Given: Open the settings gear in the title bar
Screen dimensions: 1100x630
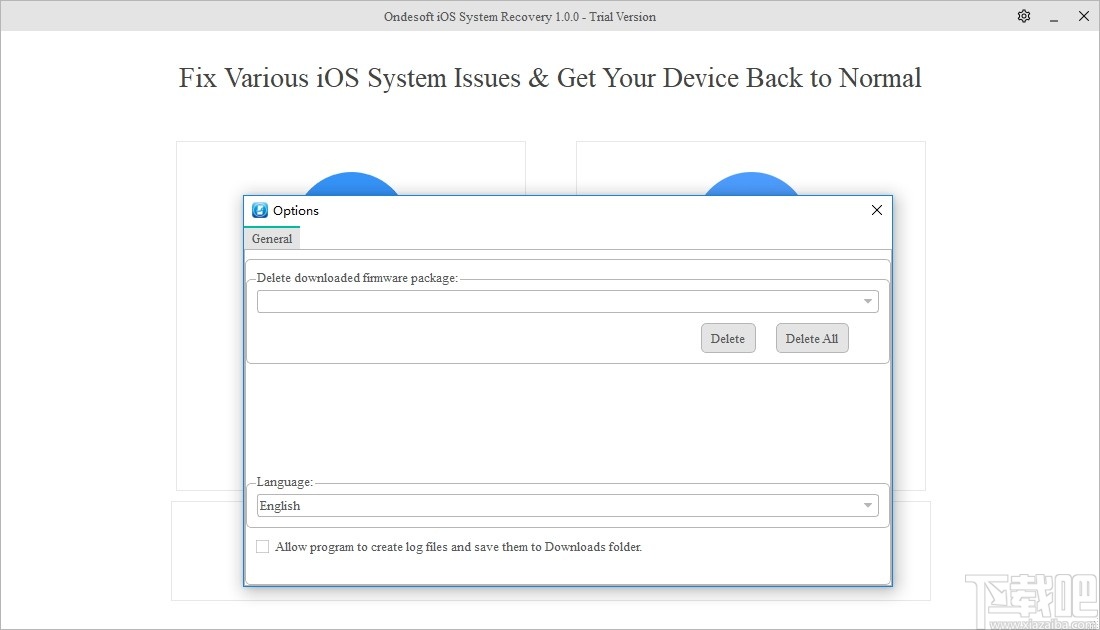Looking at the screenshot, I should click(x=1023, y=16).
